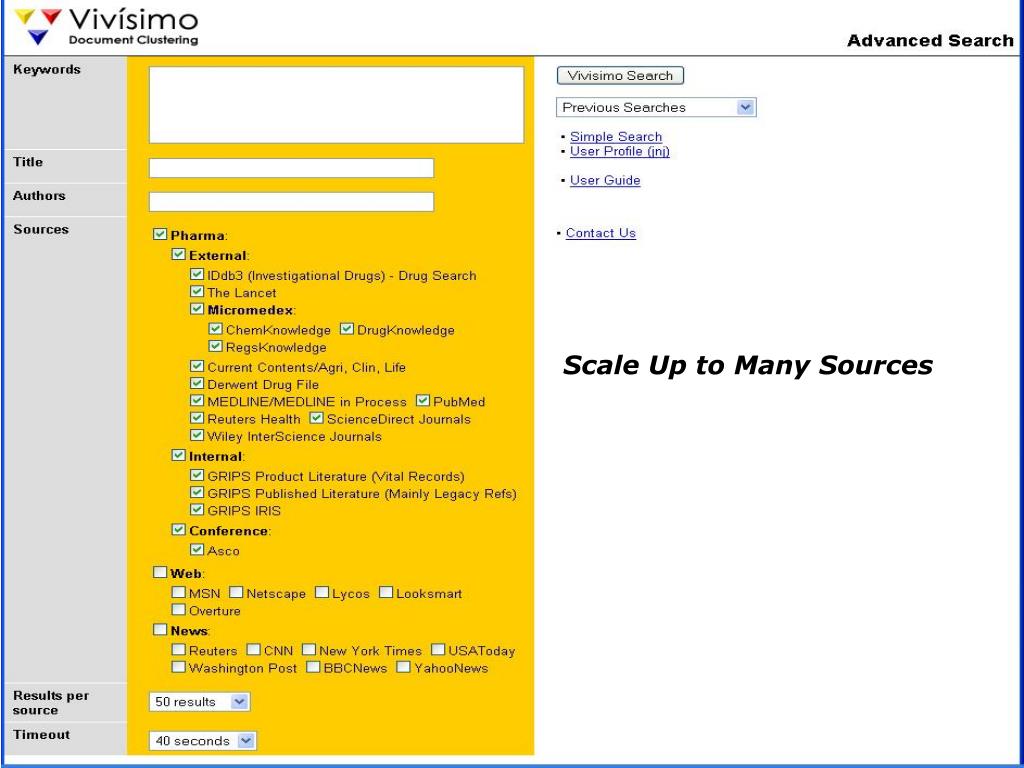Check the News group checkbox
Image resolution: width=1024 pixels, height=768 pixels.
click(x=160, y=630)
